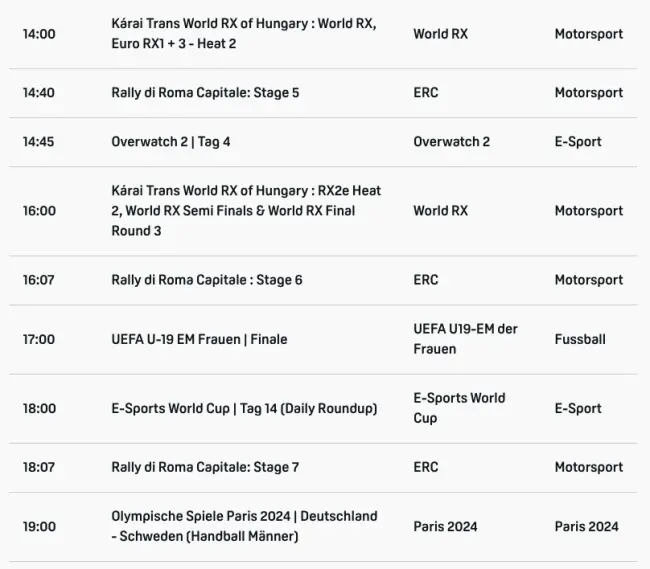Screen dimensions: 650x569
Task: Open the RX2e Heat 2 Semi Finals event
Action: (x=246, y=211)
